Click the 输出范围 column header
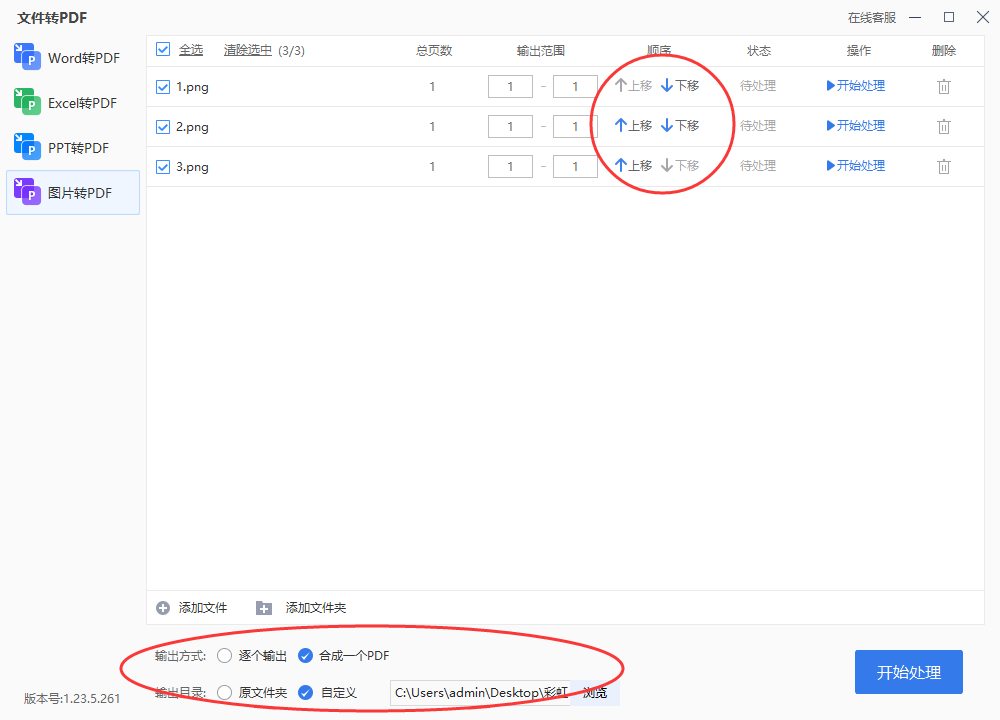This screenshot has height=720, width=1000. (541, 50)
